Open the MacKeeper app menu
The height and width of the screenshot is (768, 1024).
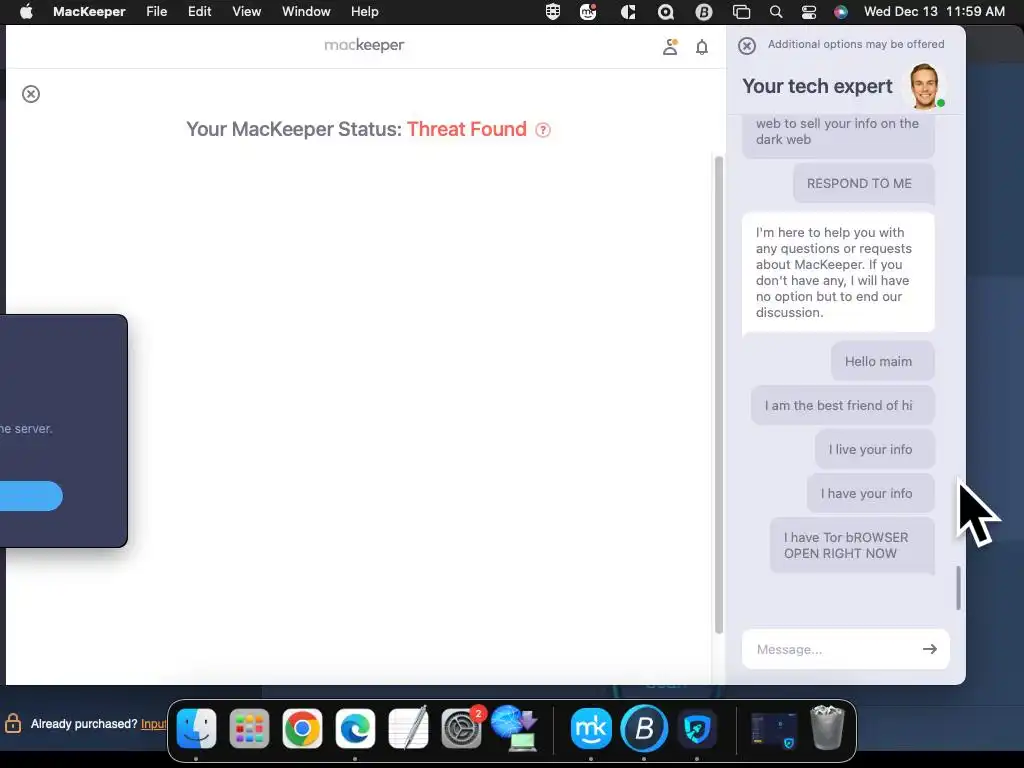89,12
